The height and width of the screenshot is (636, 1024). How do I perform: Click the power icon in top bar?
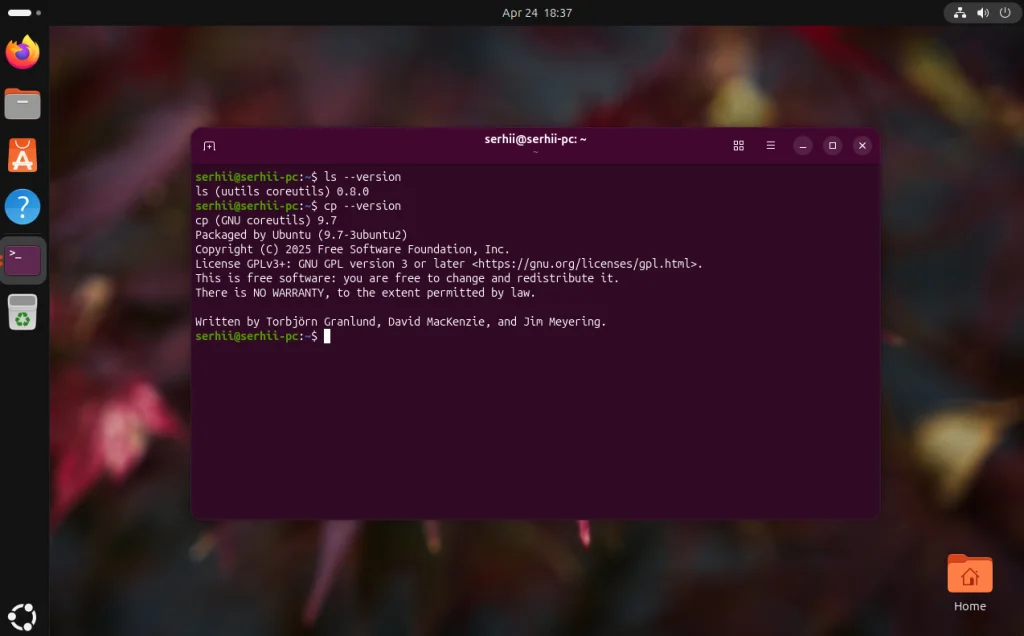tap(1005, 12)
